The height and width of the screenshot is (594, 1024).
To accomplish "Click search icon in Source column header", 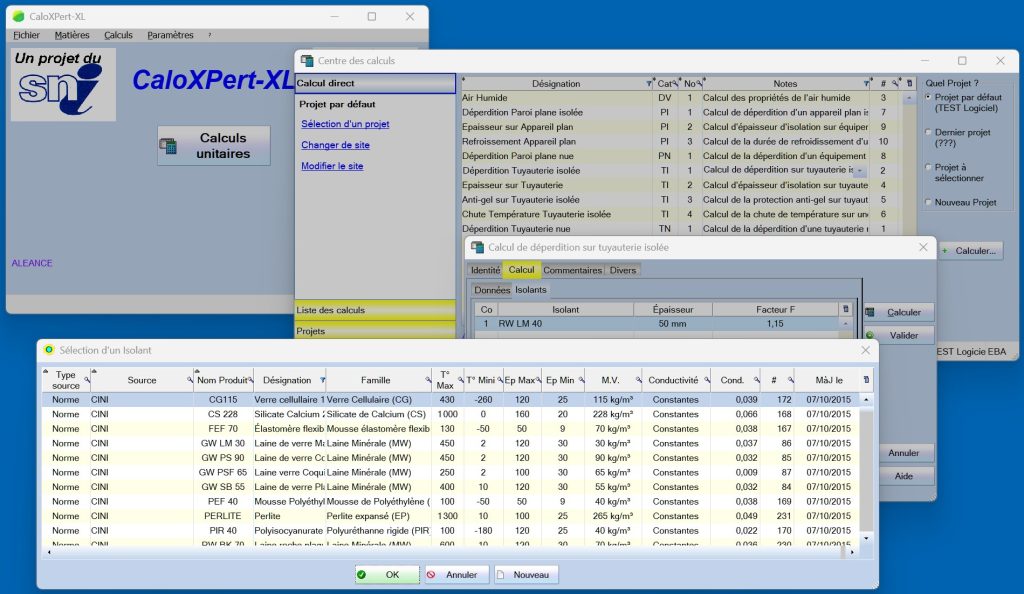I will 189,380.
